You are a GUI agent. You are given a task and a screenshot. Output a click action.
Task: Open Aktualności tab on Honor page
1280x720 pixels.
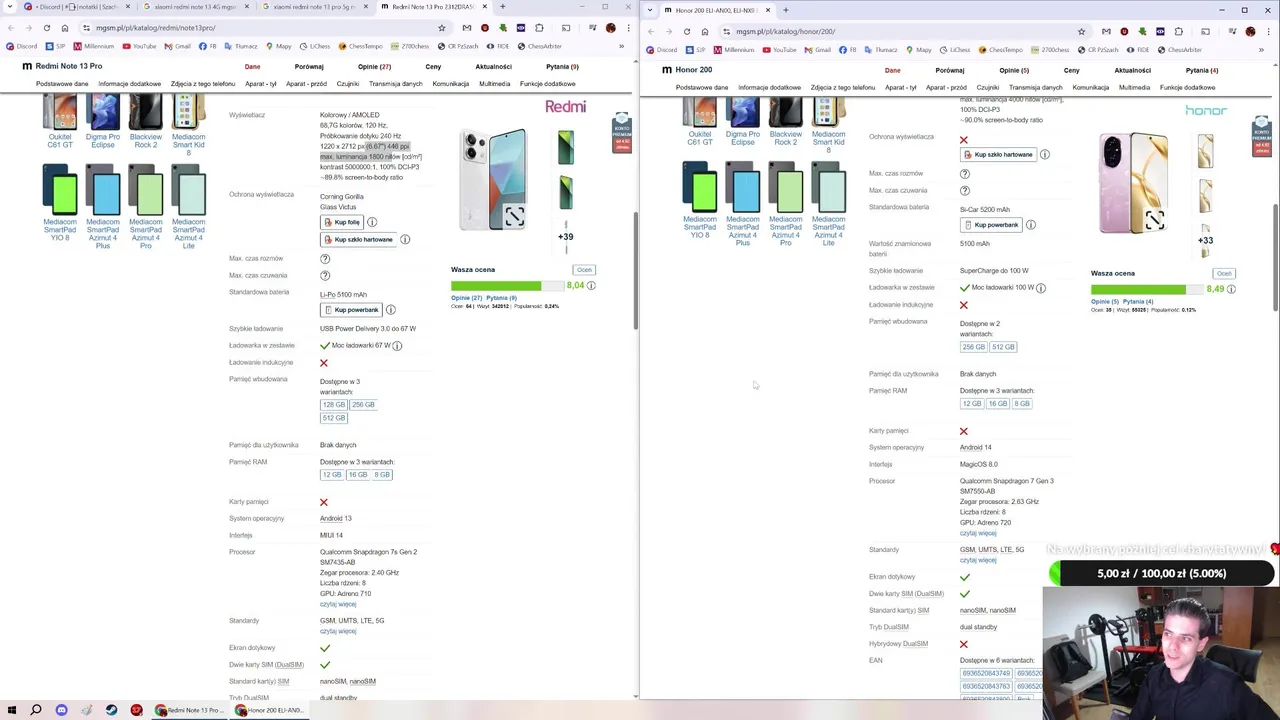click(x=1133, y=71)
